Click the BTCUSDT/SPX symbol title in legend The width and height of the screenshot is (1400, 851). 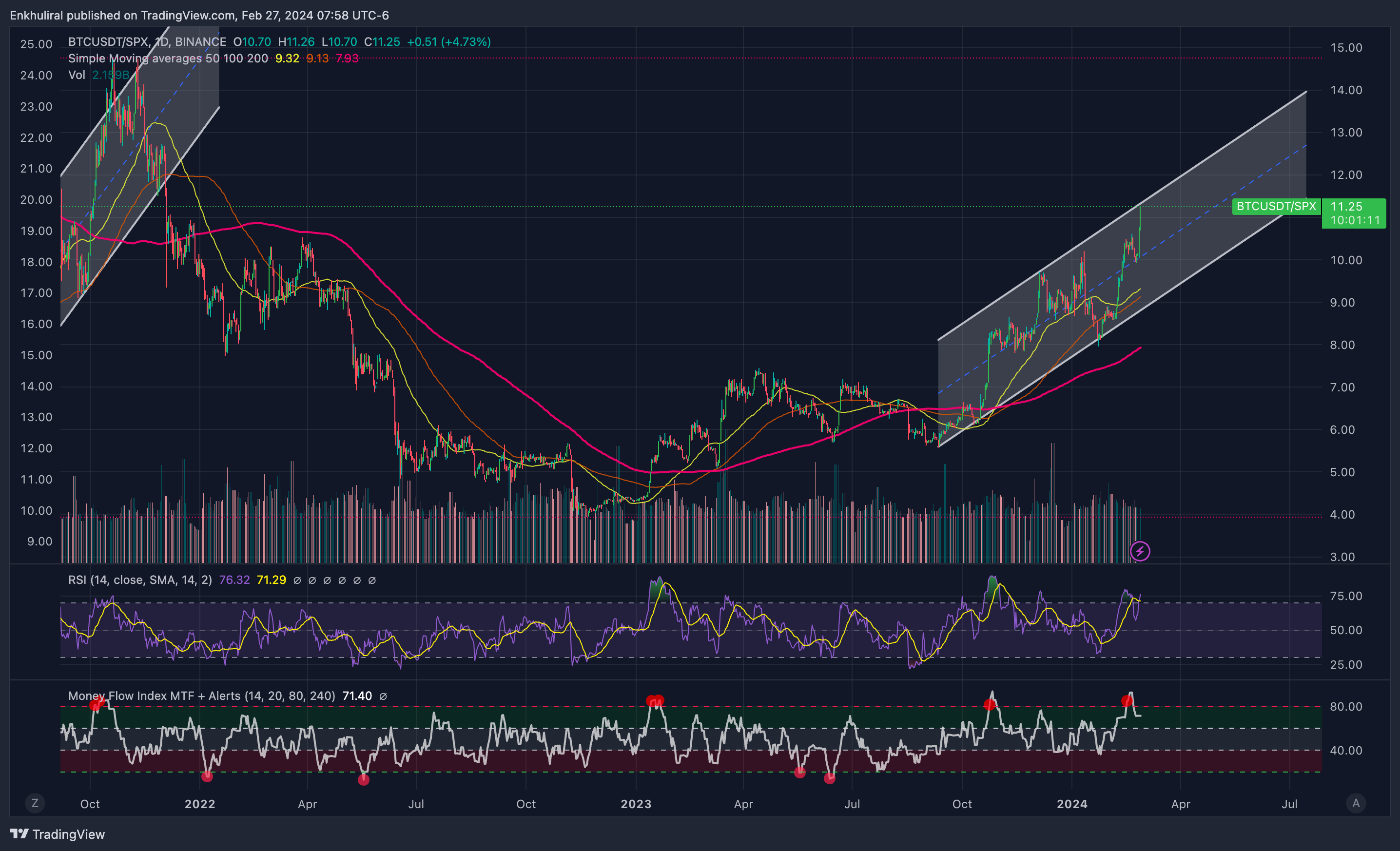pyautogui.click(x=108, y=41)
